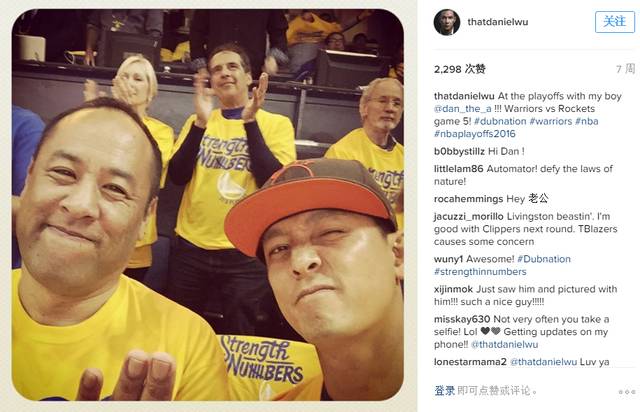Click the main selfie photo

coord(208,205)
